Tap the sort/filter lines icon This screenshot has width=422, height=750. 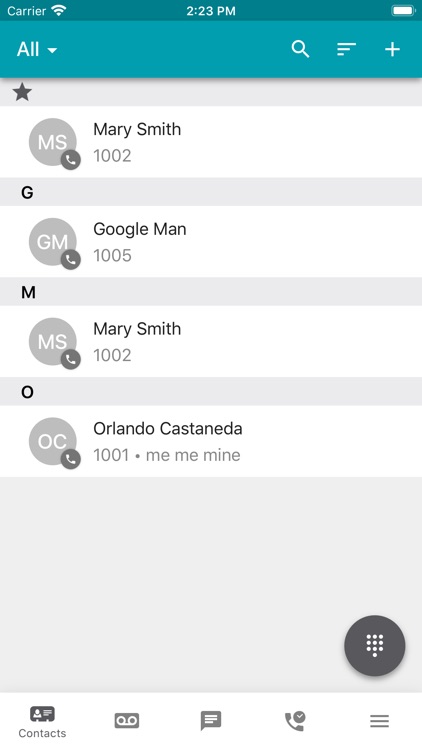346,49
